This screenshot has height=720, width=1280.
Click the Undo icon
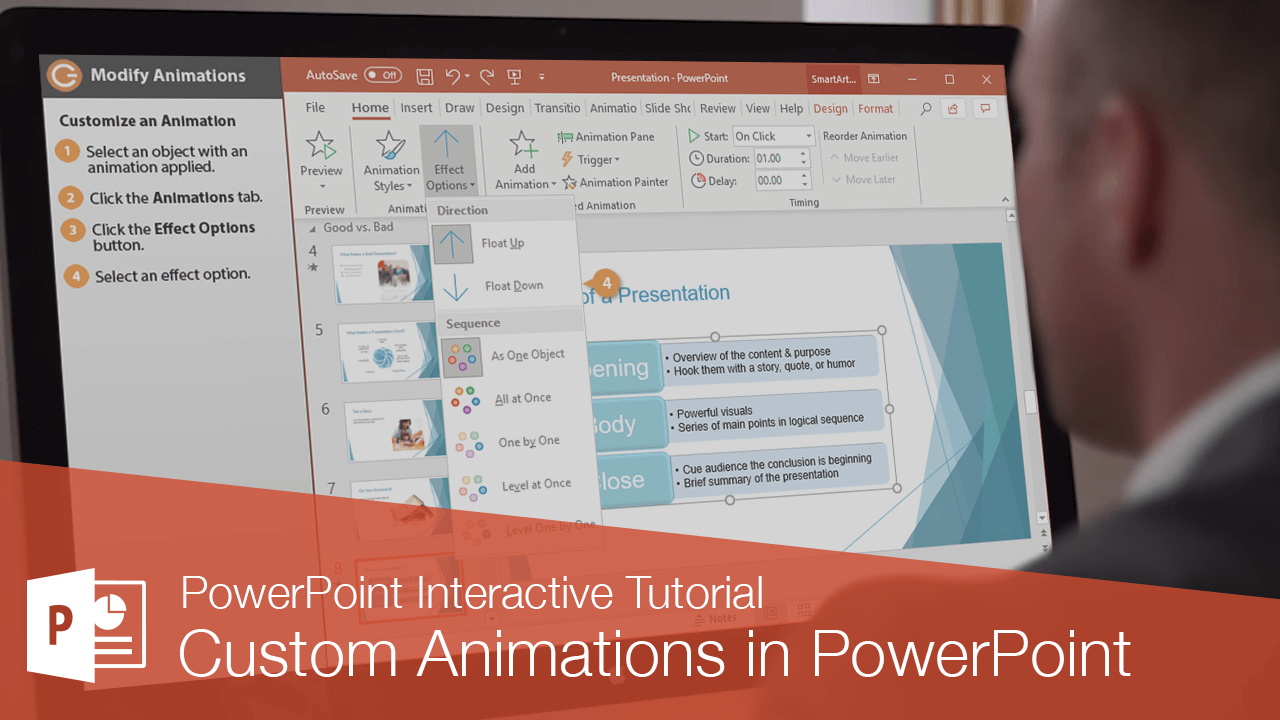coord(454,77)
